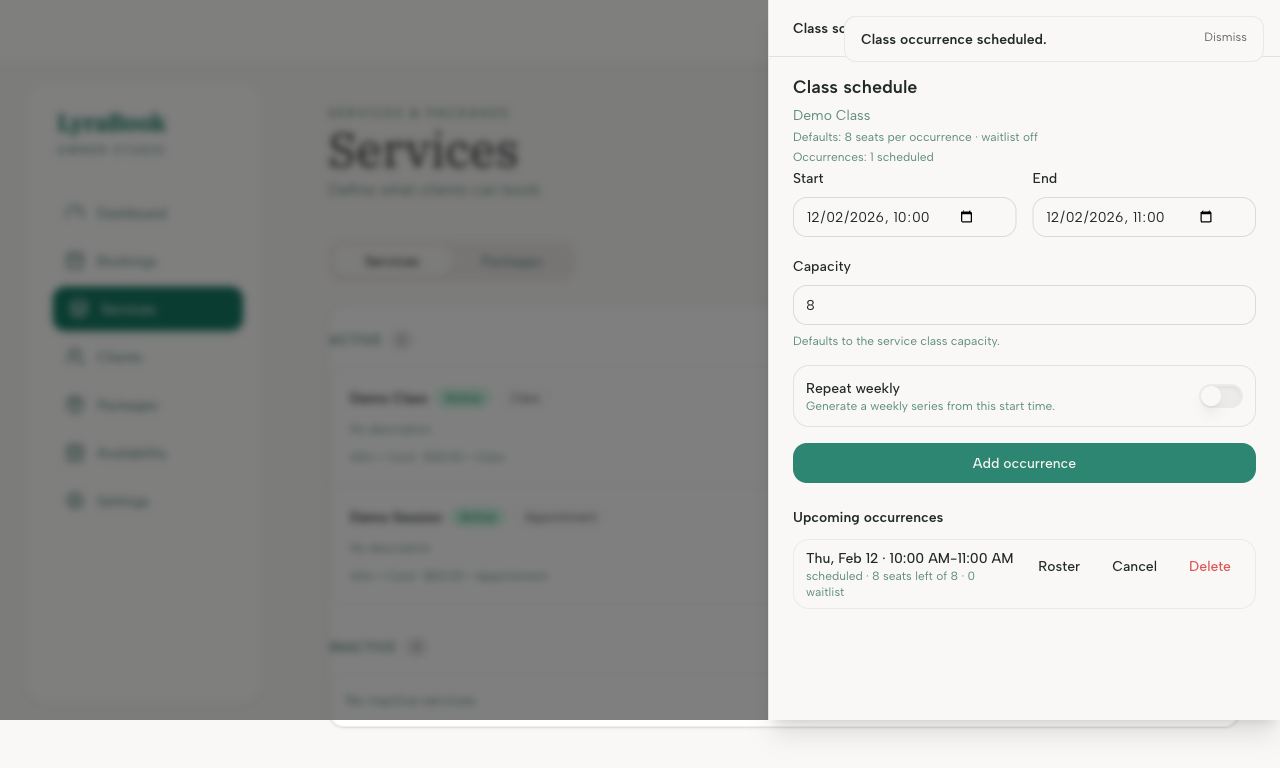
Task: Cancel the Thu, Feb 12 occurrence
Action: [1134, 566]
